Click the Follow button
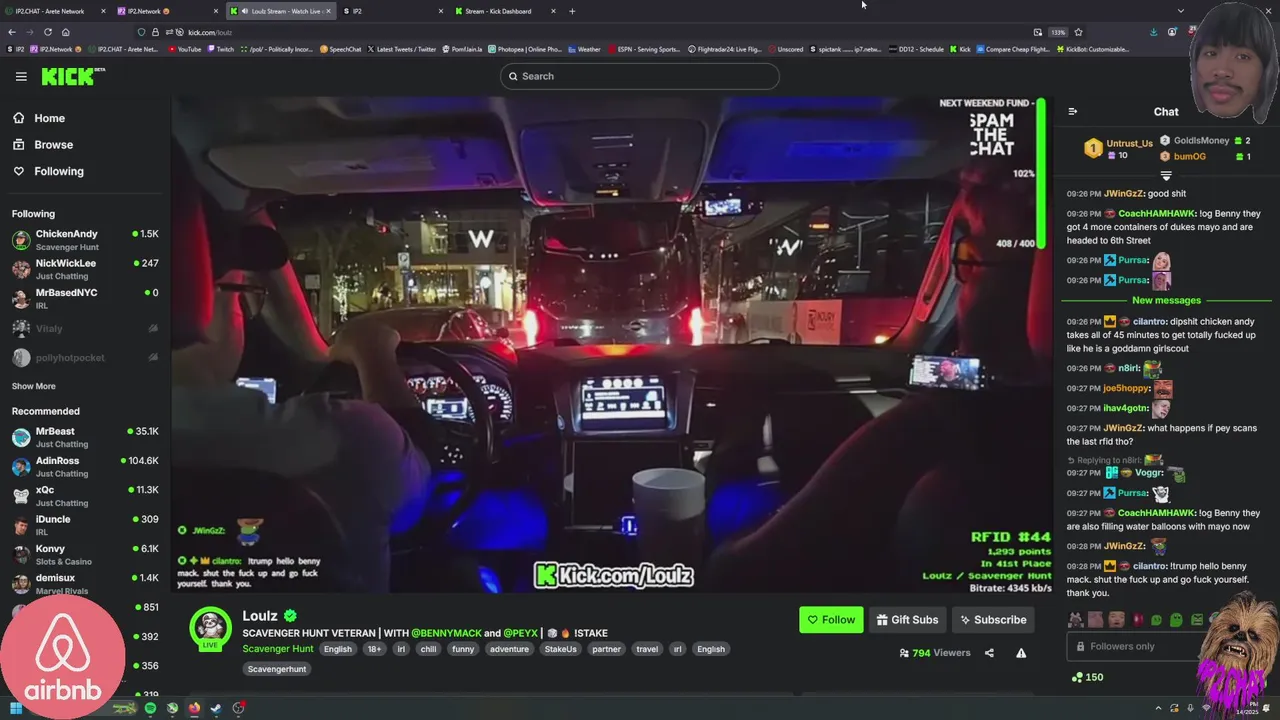This screenshot has height=720, width=1280. point(831,620)
